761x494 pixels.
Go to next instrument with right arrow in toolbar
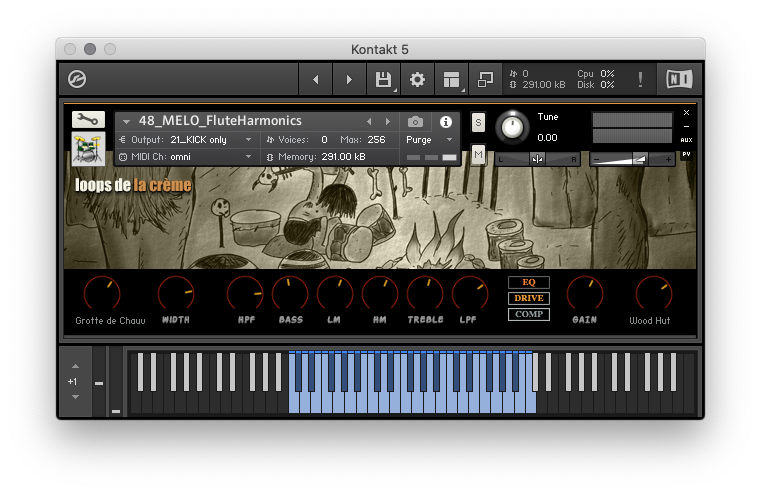[x=349, y=79]
